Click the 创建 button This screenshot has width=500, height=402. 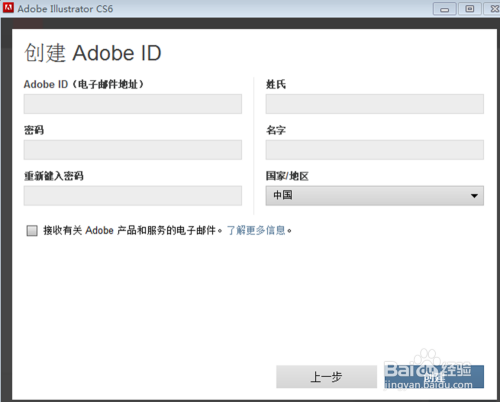point(434,377)
